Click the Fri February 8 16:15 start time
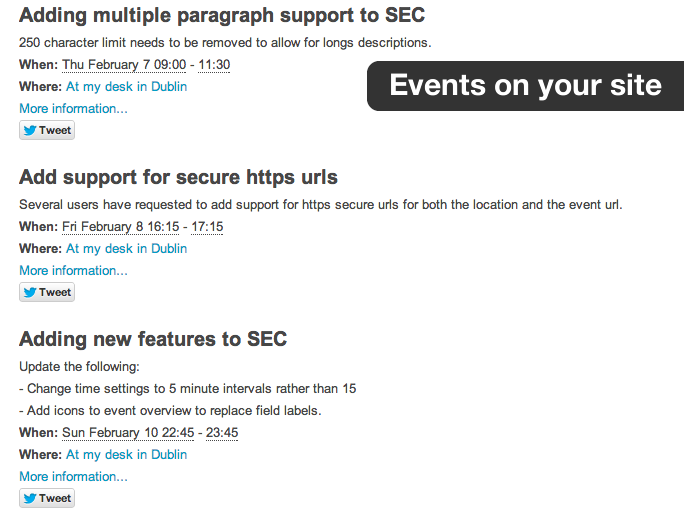684x521 pixels. pyautogui.click(x=120, y=227)
